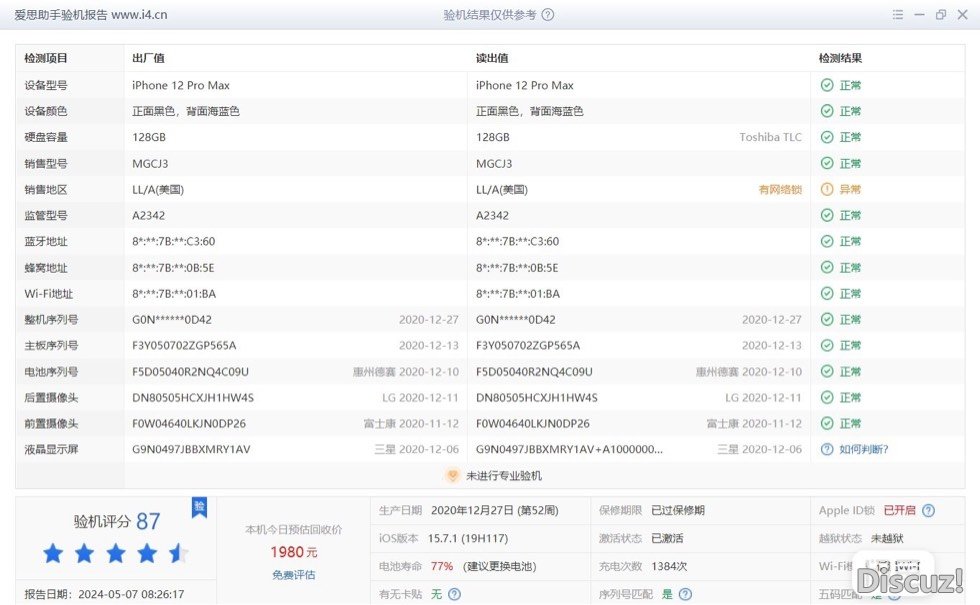
Task: Click the 液晶显示屏 row label
Action: [x=51, y=449]
